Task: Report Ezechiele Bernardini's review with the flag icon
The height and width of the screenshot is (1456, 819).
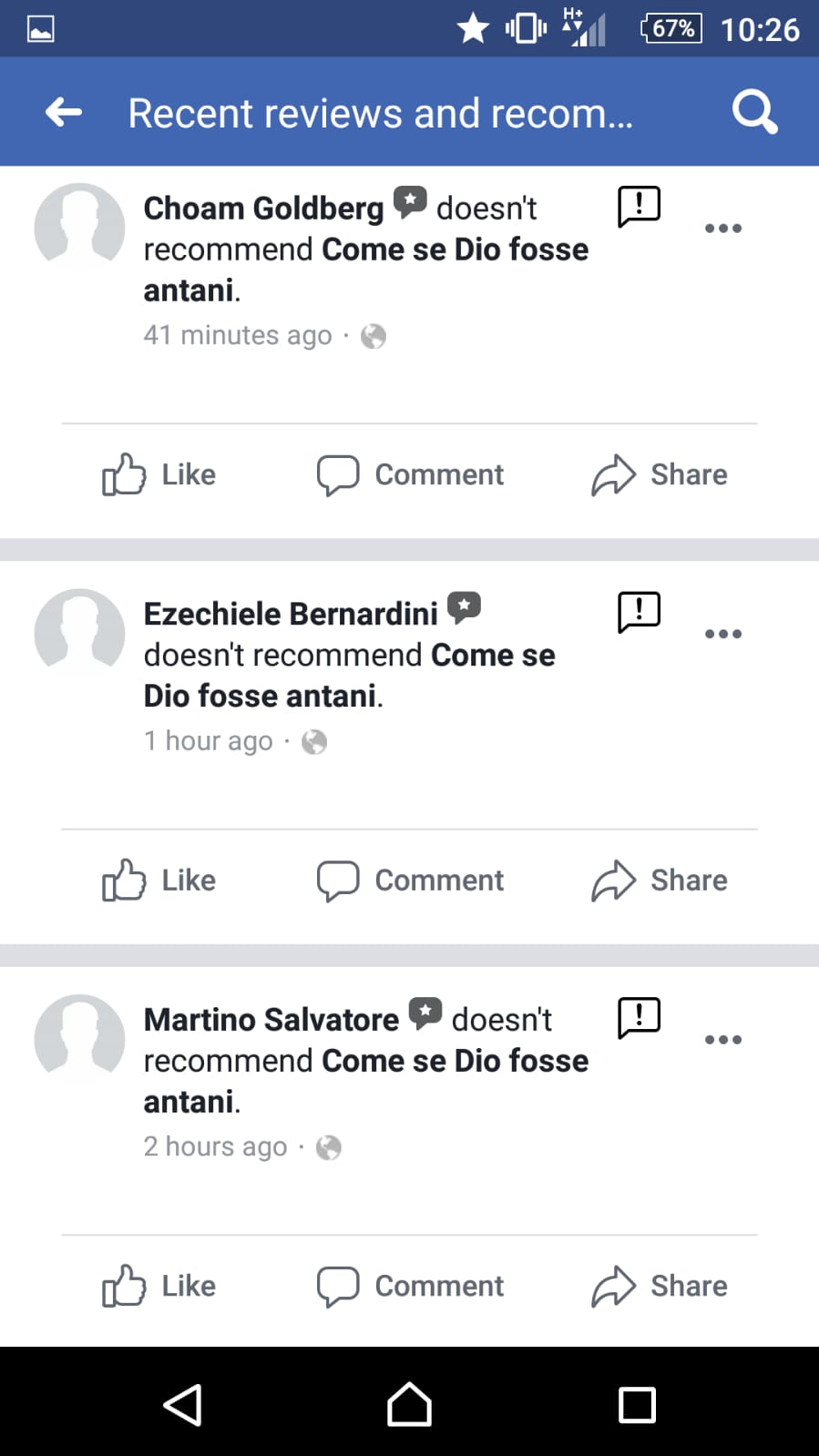Action: (x=639, y=611)
